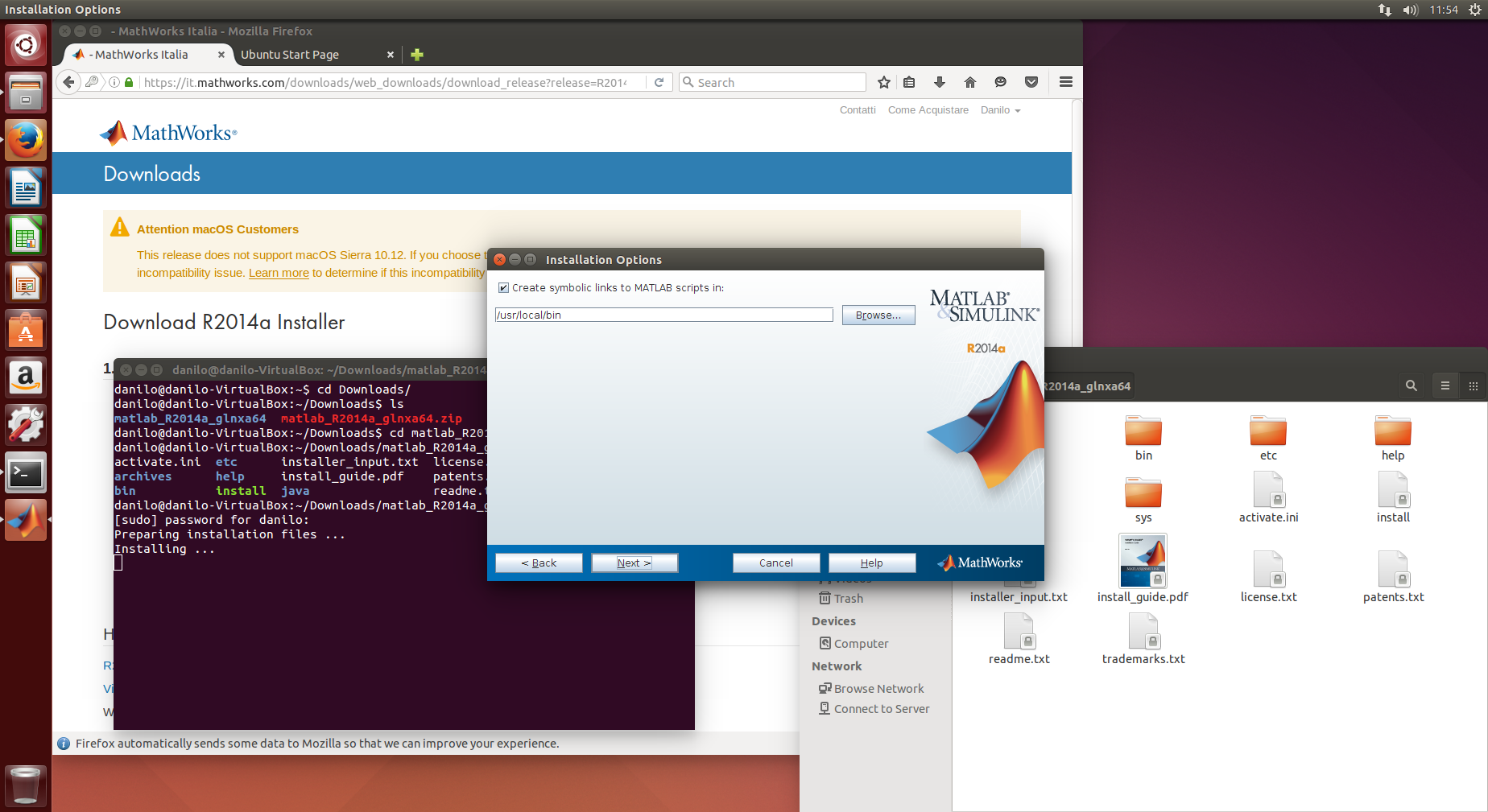This screenshot has width=1488, height=812.
Task: Select the readme.txt file
Action: [x=1019, y=638]
